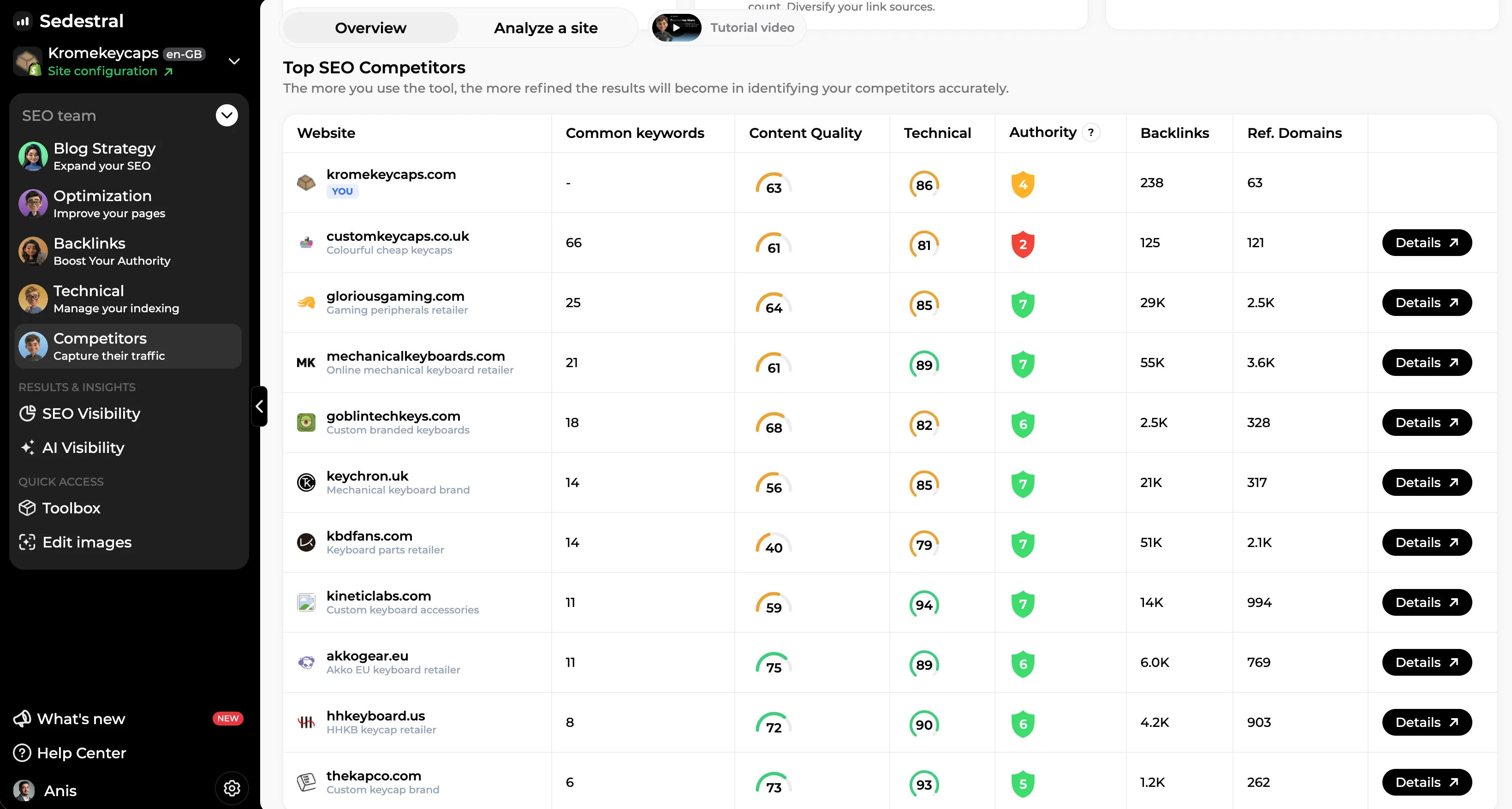This screenshot has width=1512, height=809.
Task: Click the goblintechkeys.com favicon
Action: click(306, 422)
